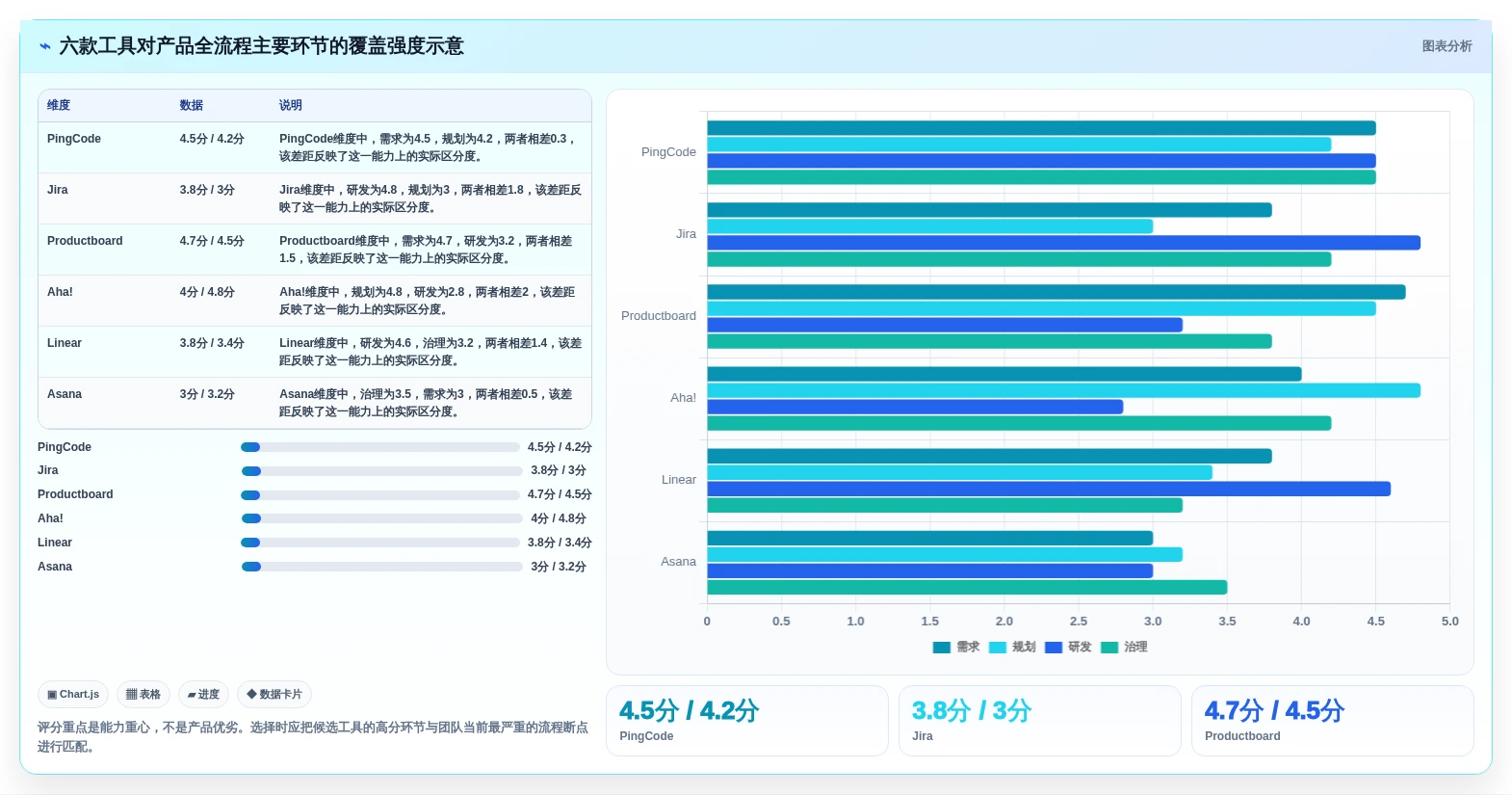Open the Productboard data card
The height and width of the screenshot is (795, 1512).
1332,721
